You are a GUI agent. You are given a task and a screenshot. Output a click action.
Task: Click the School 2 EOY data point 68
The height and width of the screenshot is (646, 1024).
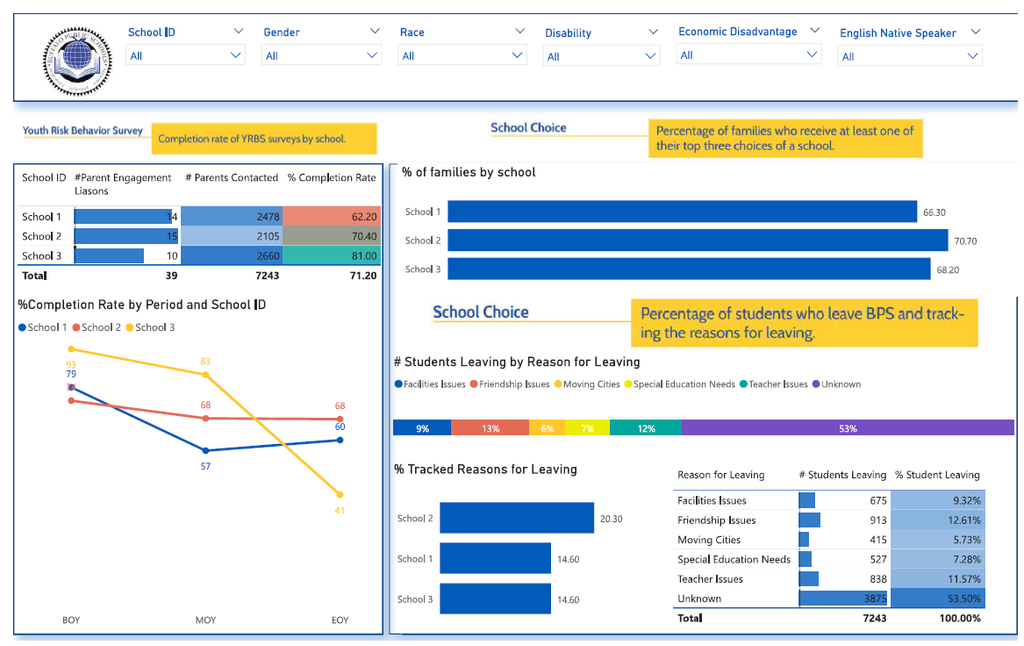340,419
